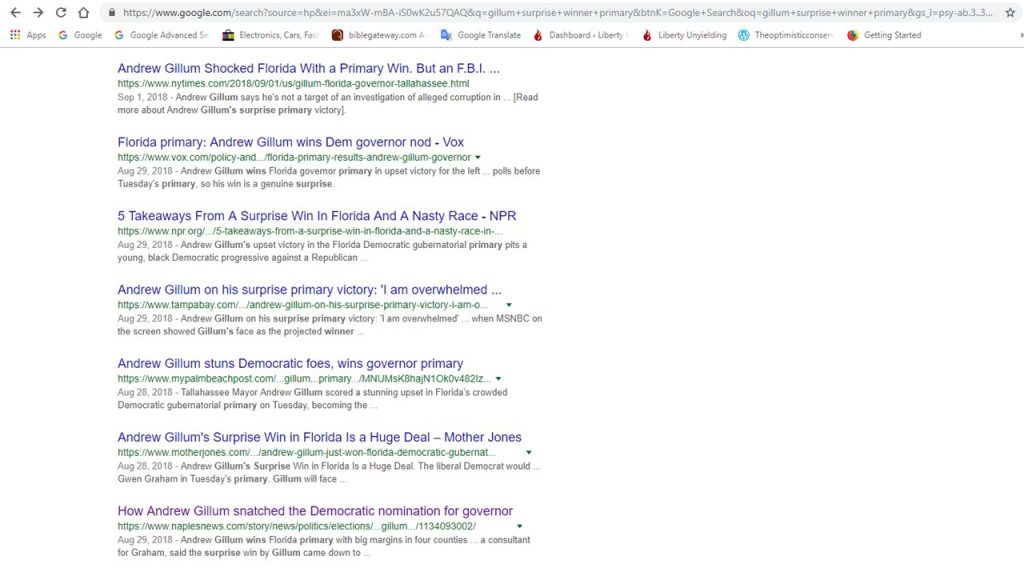Image resolution: width=1024 pixels, height=576 pixels.
Task: Open the Google Advanced Search bookmark
Action: 161,35
